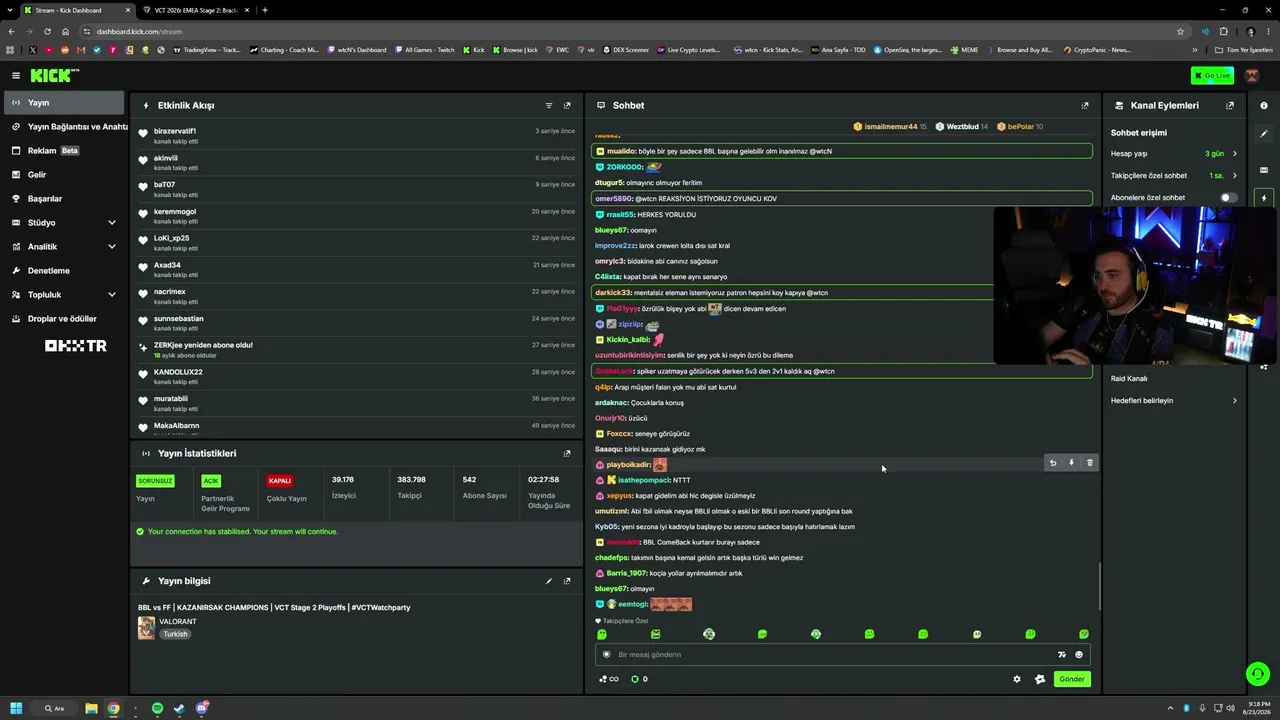
Task: Open the wtcN's Dashboard bookmark
Action: [356, 50]
